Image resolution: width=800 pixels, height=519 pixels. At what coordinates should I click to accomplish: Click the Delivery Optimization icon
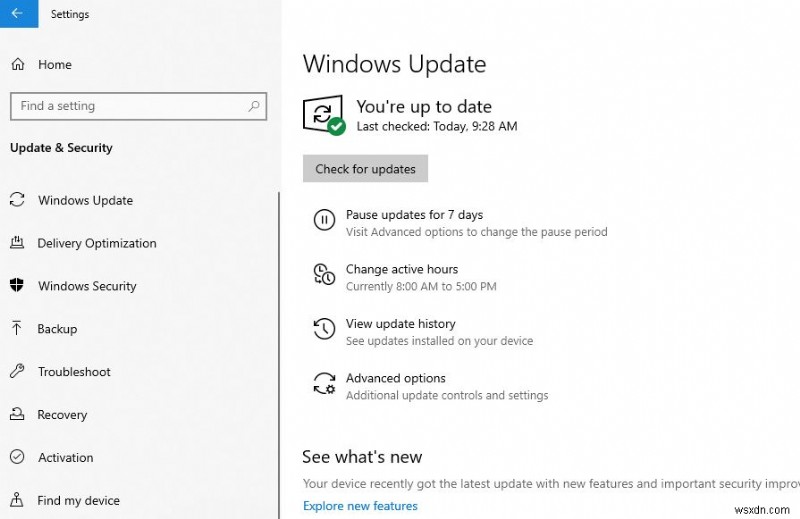tap(17, 243)
